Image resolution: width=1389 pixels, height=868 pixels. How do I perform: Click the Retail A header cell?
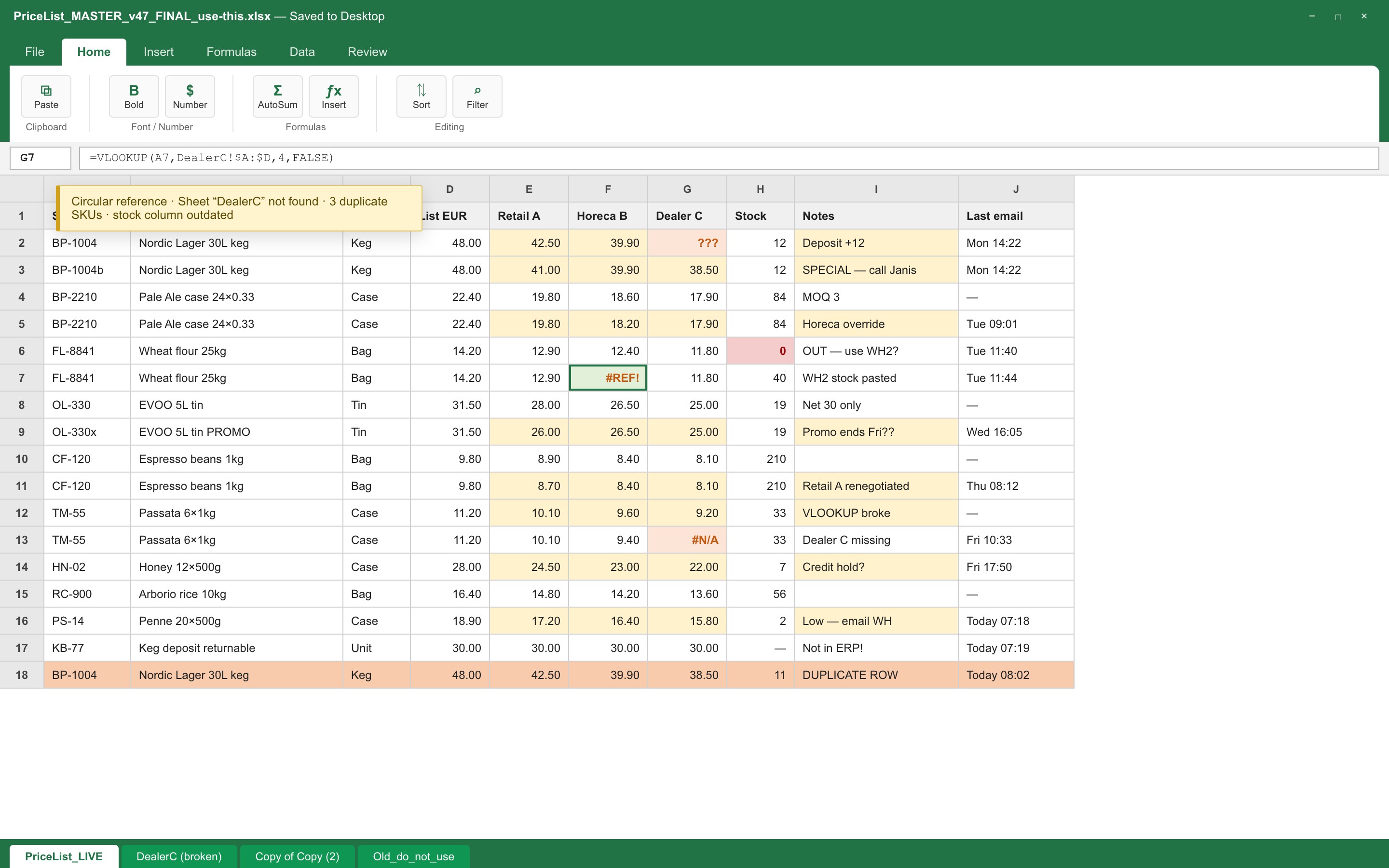coord(529,216)
